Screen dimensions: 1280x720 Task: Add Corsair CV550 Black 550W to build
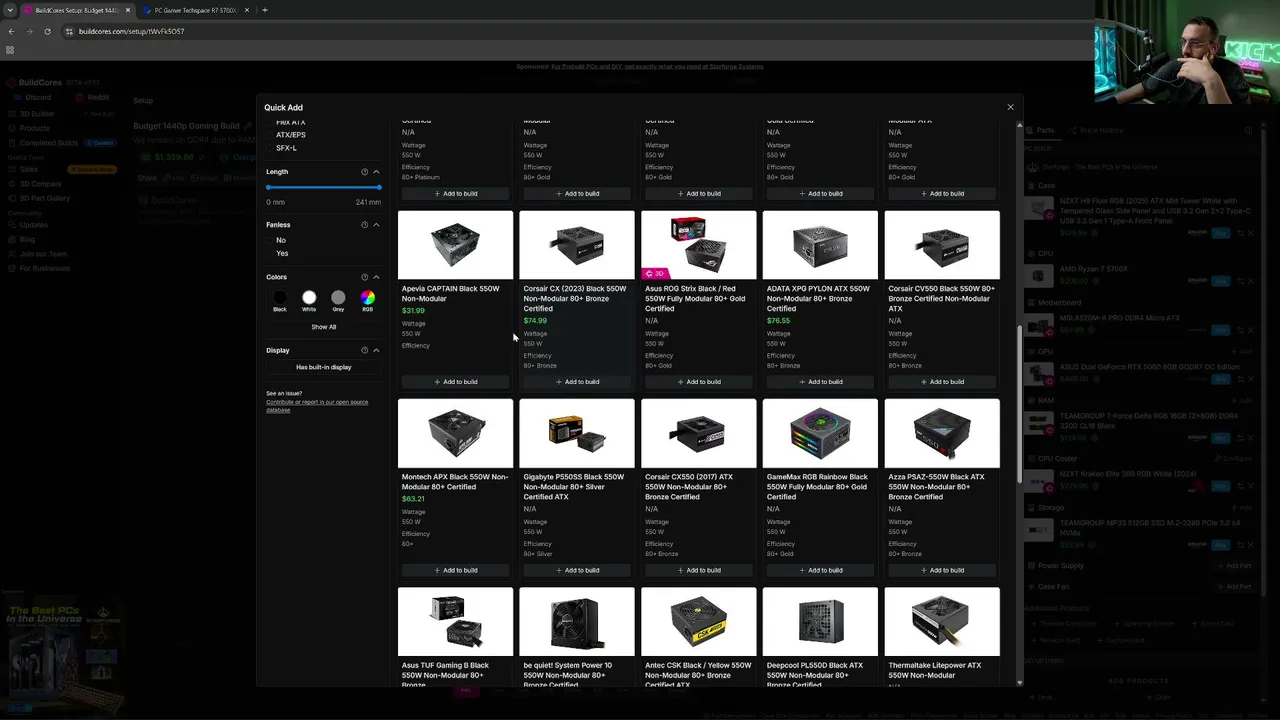tap(942, 382)
